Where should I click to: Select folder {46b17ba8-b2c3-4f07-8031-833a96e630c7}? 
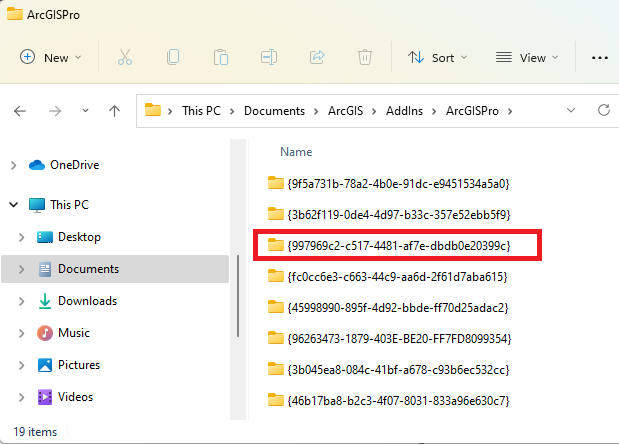click(x=388, y=401)
